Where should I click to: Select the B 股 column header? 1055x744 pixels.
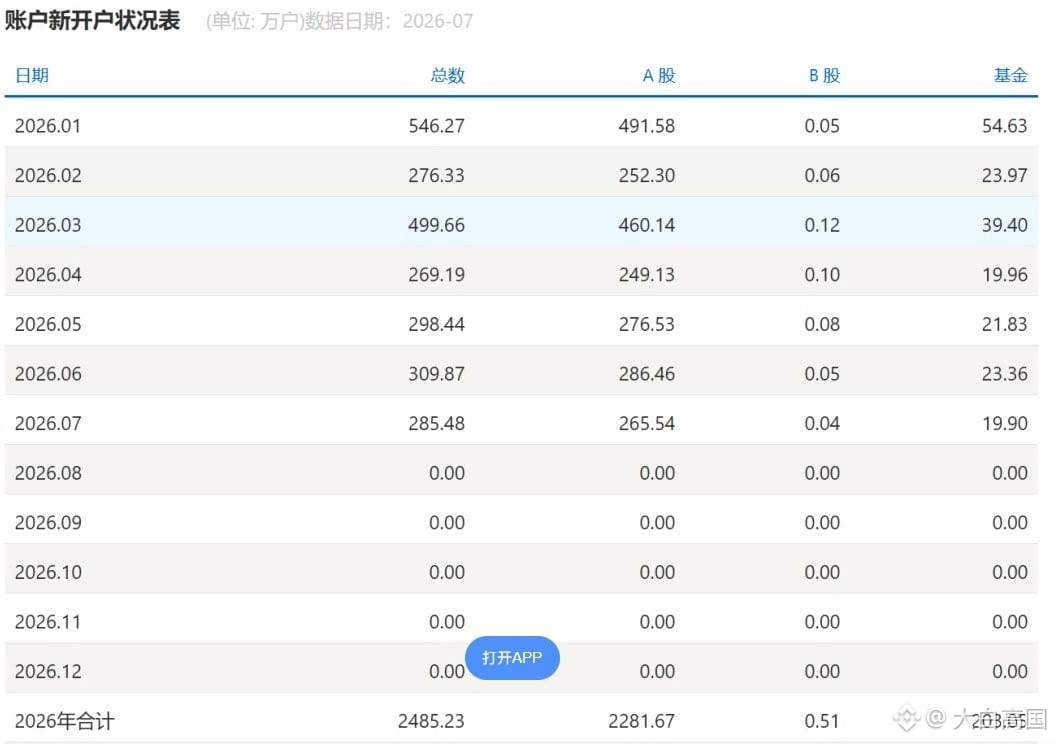tap(824, 75)
